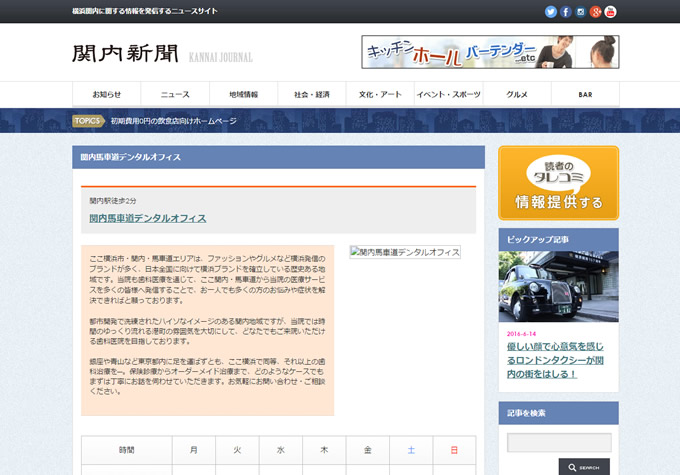Click the 横浜関内に関する情報を発信するニュースサイト tagline
Viewport: 680px width, 475px height.
tap(145, 11)
